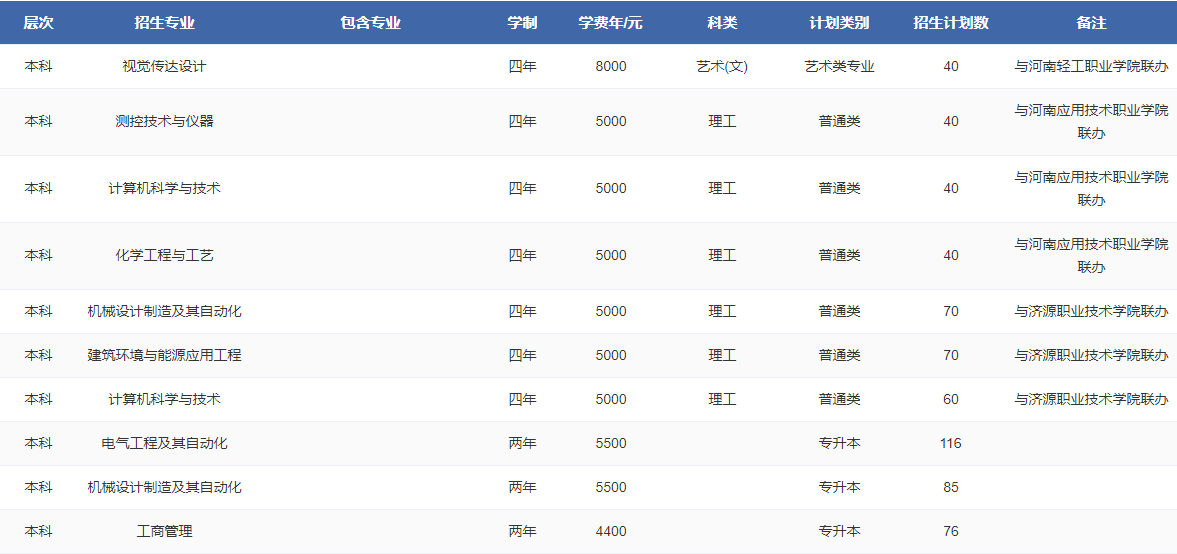
Task: Click the 层次 column header
Action: (38, 22)
